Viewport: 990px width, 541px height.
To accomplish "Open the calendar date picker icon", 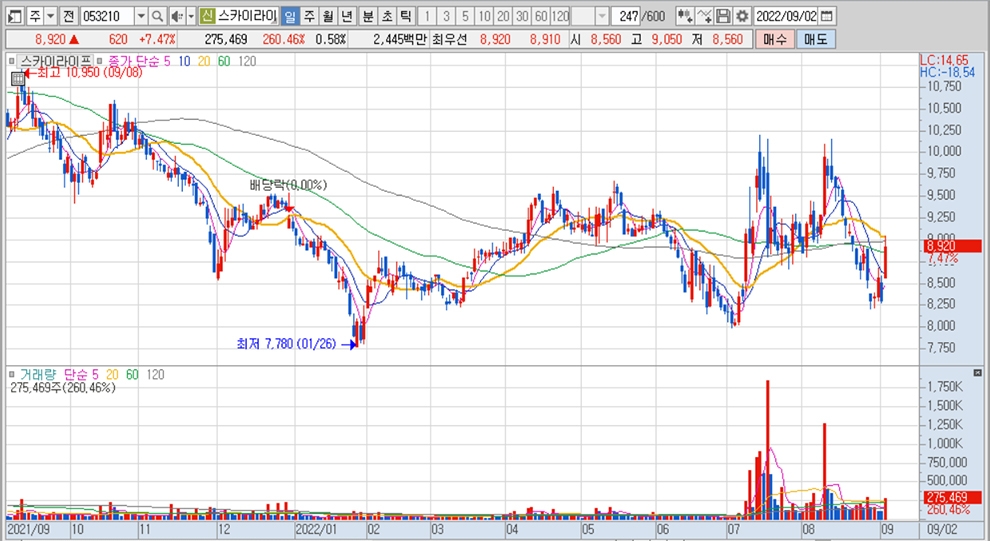I will pos(826,16).
